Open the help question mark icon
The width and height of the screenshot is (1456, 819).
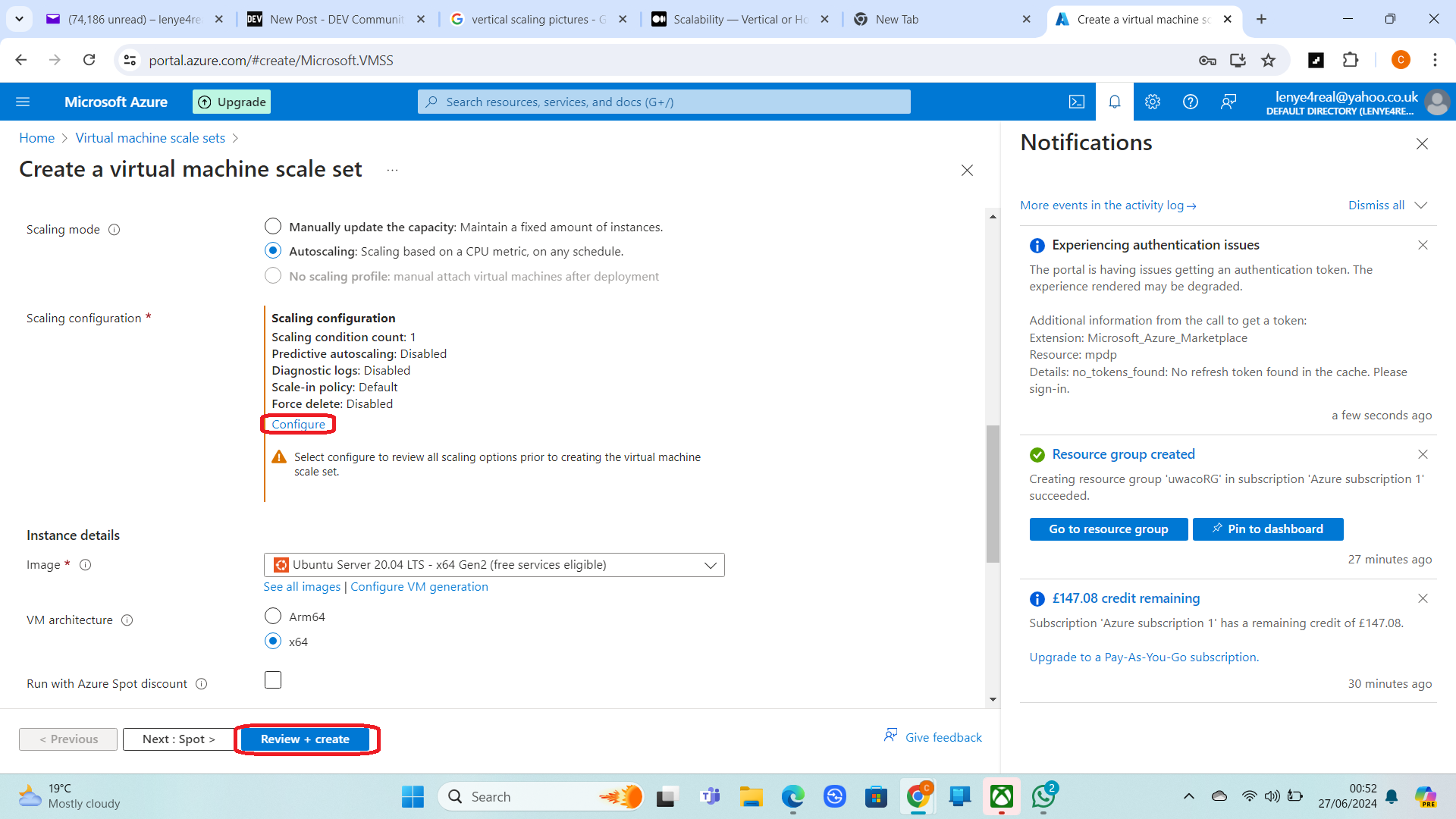point(1190,102)
